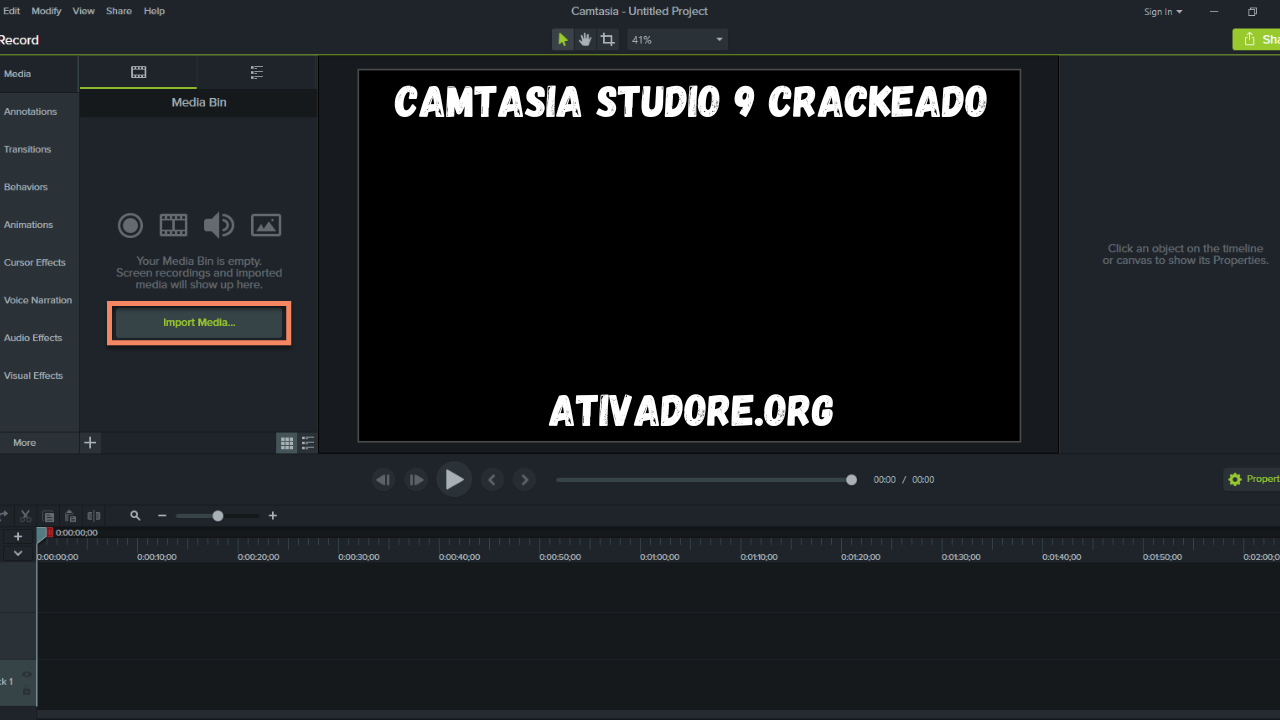Open the Share menu
1280x720 pixels.
point(119,11)
